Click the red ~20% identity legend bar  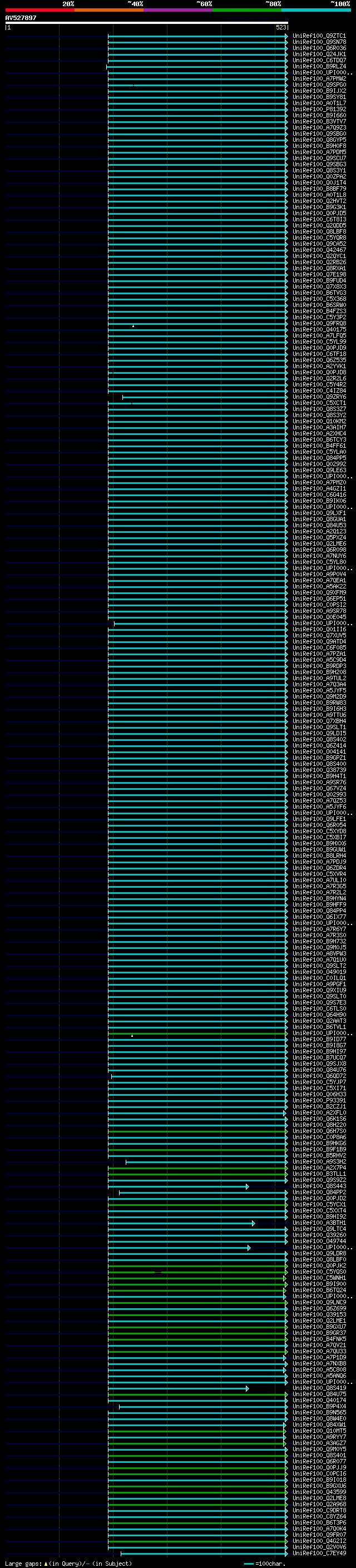click(x=39, y=10)
